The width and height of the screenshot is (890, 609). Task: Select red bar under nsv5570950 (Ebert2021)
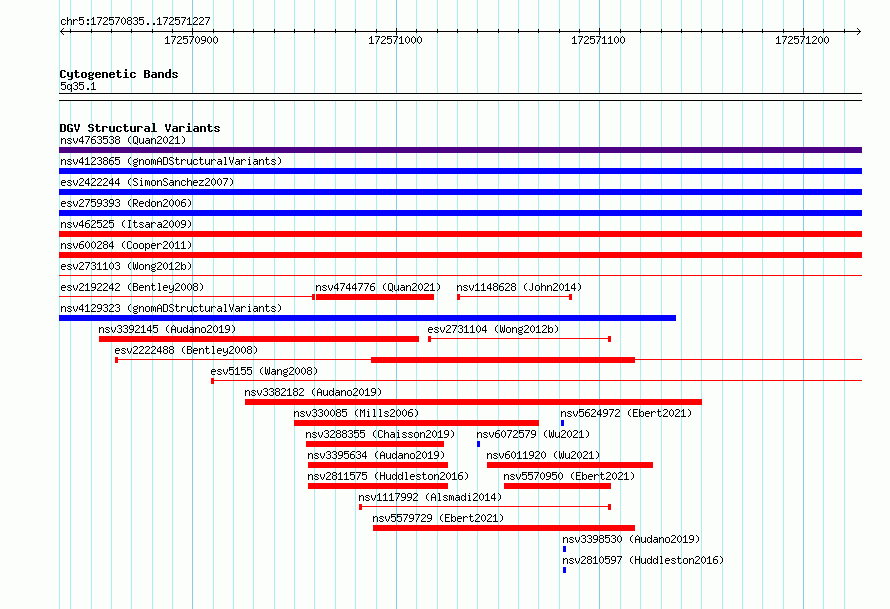click(x=557, y=486)
